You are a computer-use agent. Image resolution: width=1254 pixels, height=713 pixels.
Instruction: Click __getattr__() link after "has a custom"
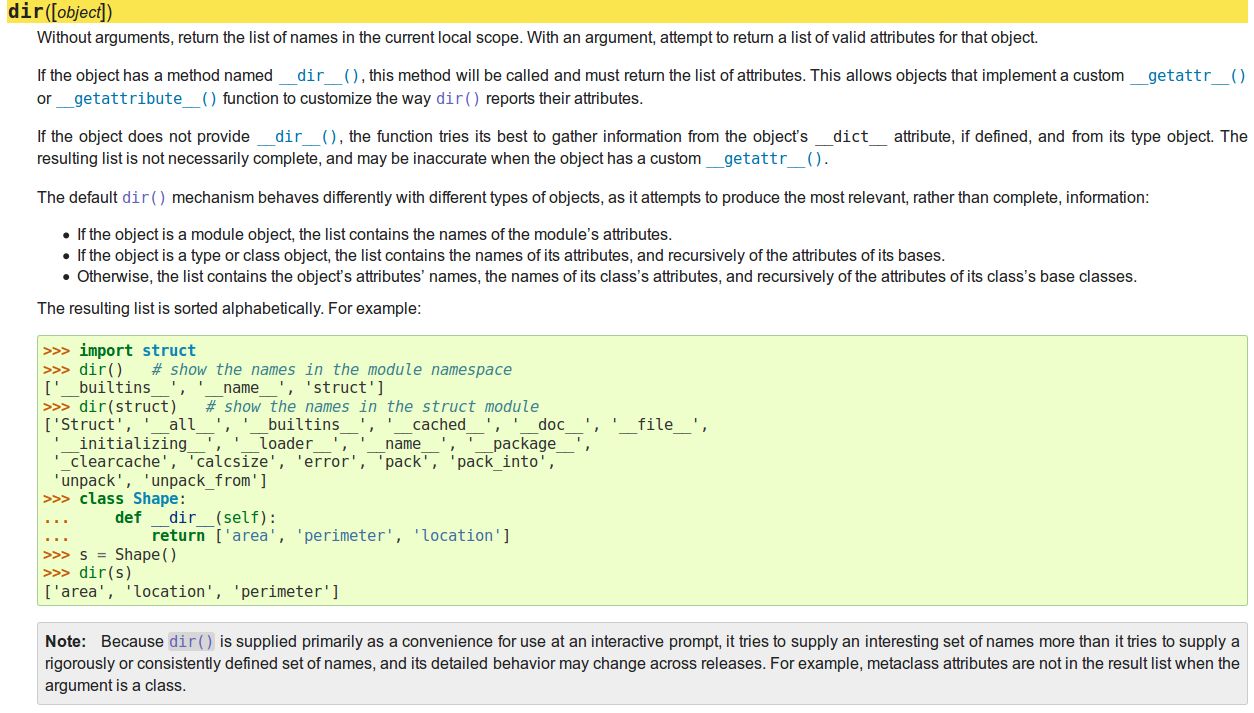766,159
